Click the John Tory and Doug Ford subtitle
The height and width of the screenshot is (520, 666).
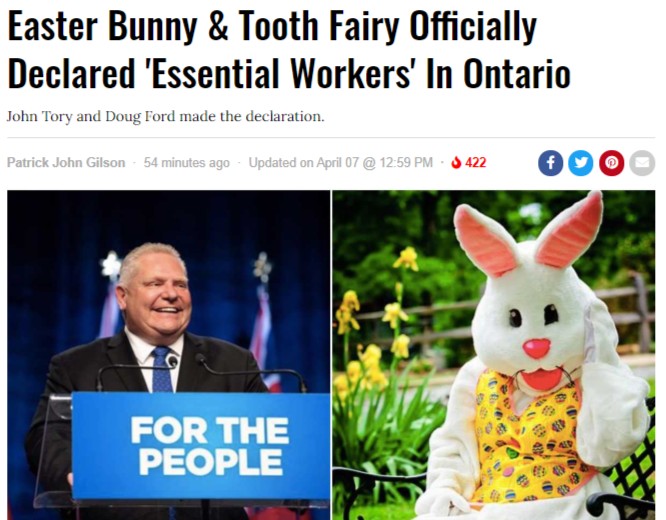click(x=166, y=116)
